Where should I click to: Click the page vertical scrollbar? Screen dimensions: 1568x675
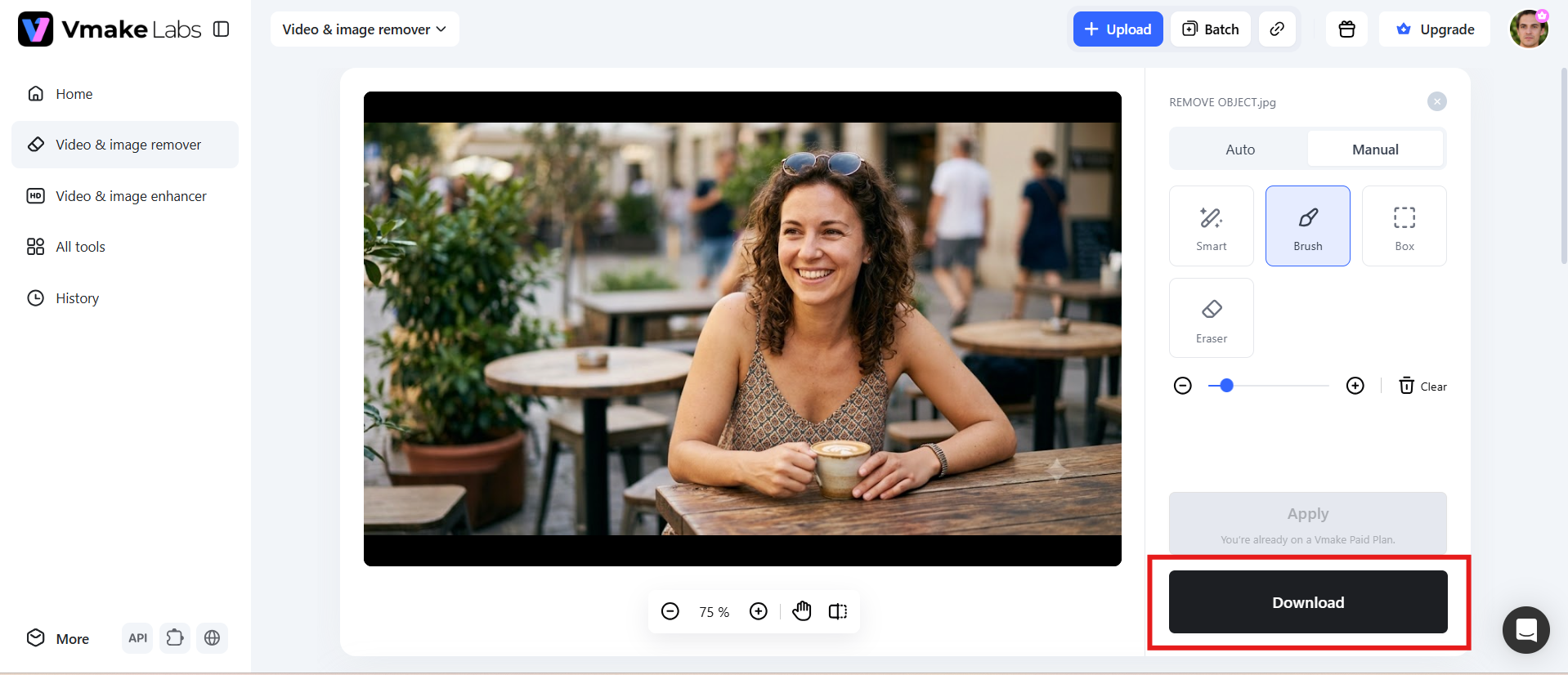click(x=1564, y=168)
